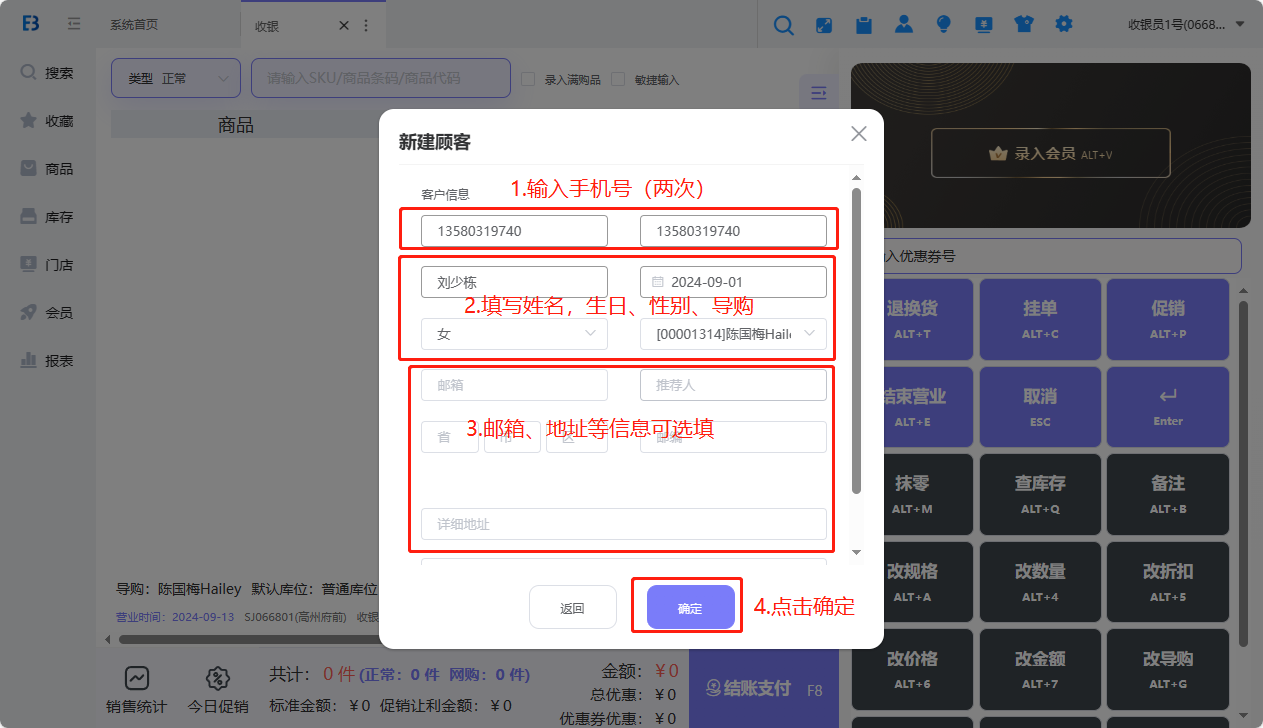Screen dimensions: 1263x728
Task: Open the user profile icon in top bar
Action: [x=904, y=25]
